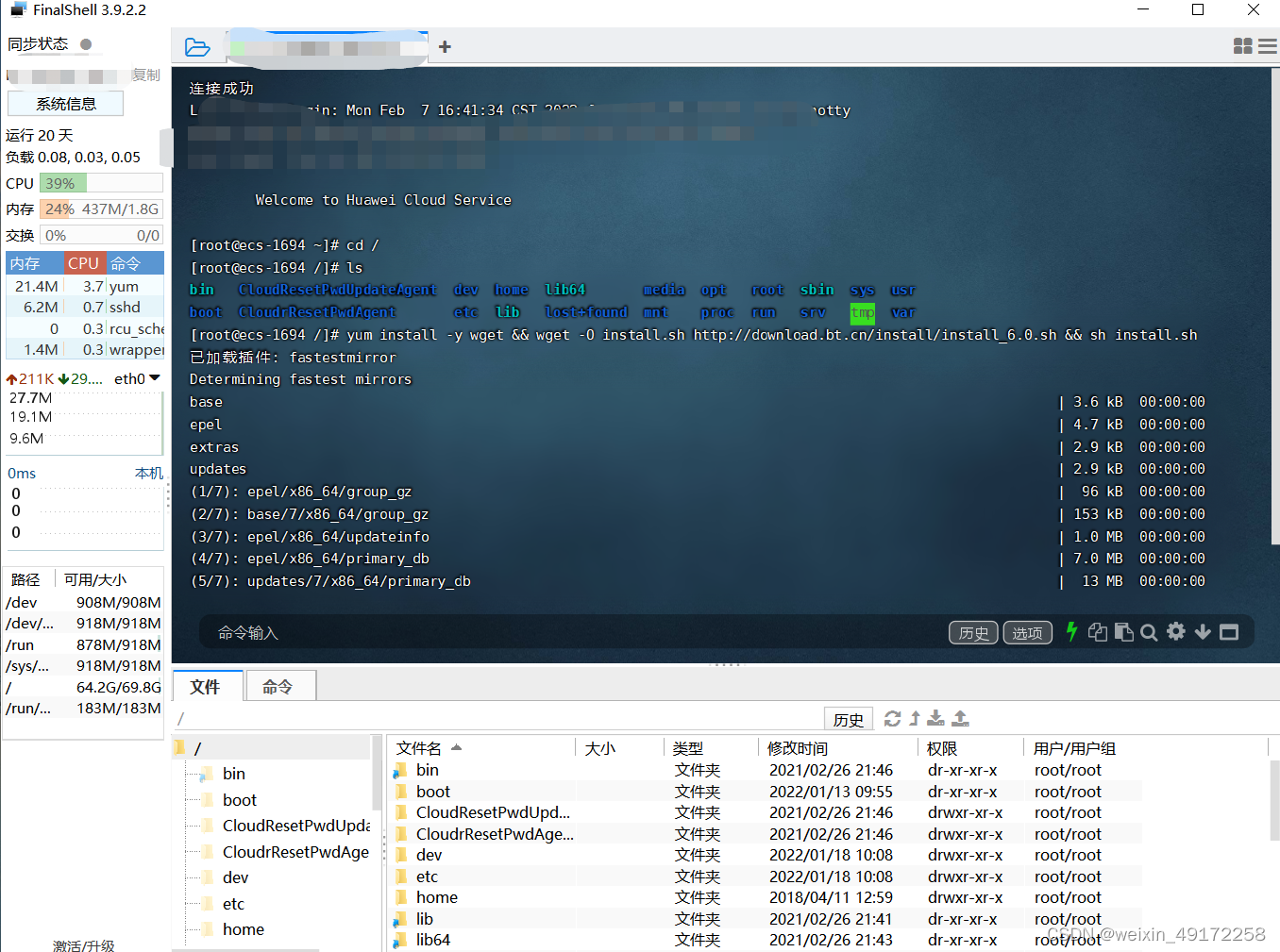The height and width of the screenshot is (952, 1280).
Task: Switch to grid layout view icon
Action: pyautogui.click(x=1243, y=46)
